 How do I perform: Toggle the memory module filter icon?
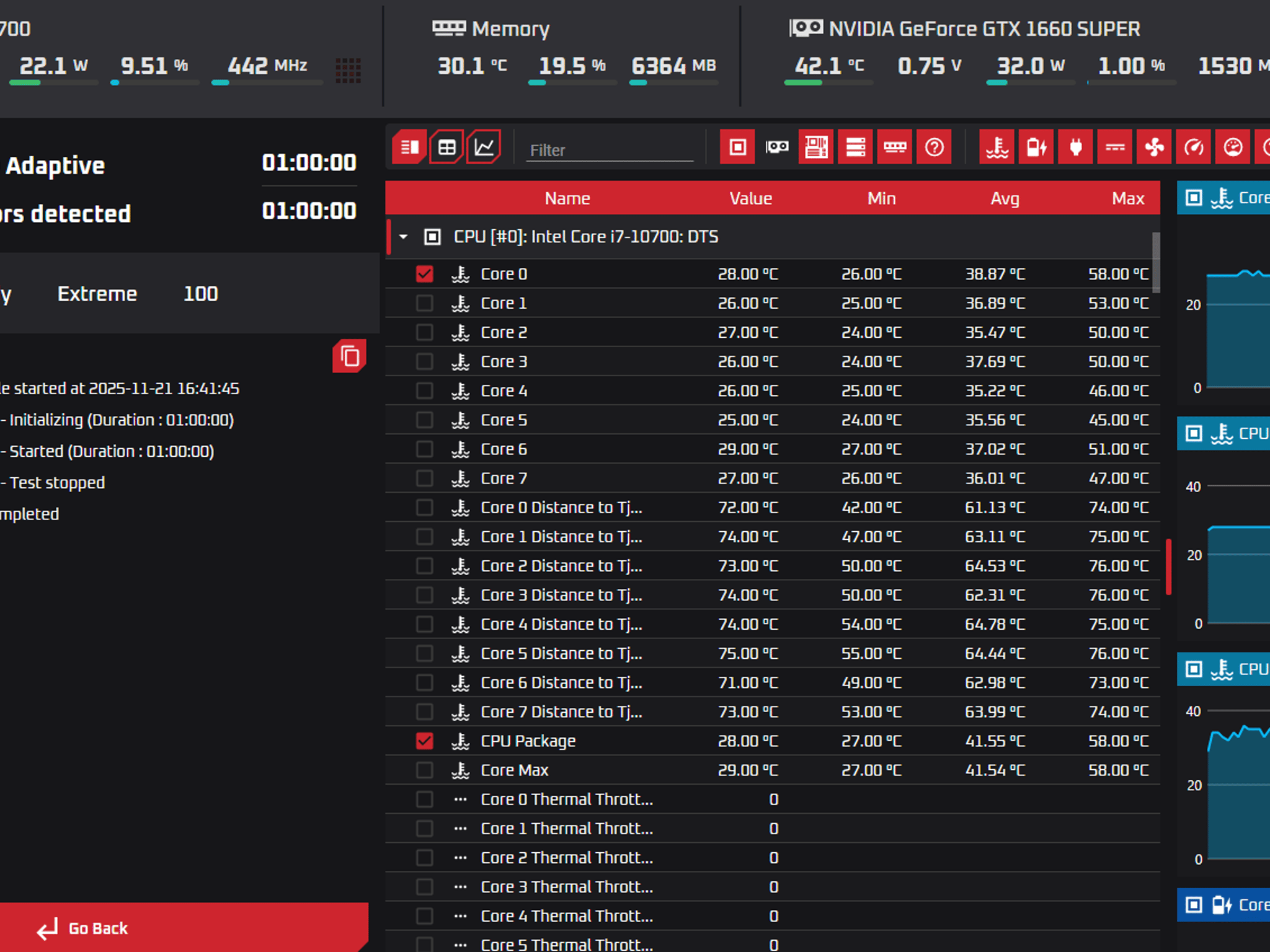[x=894, y=147]
